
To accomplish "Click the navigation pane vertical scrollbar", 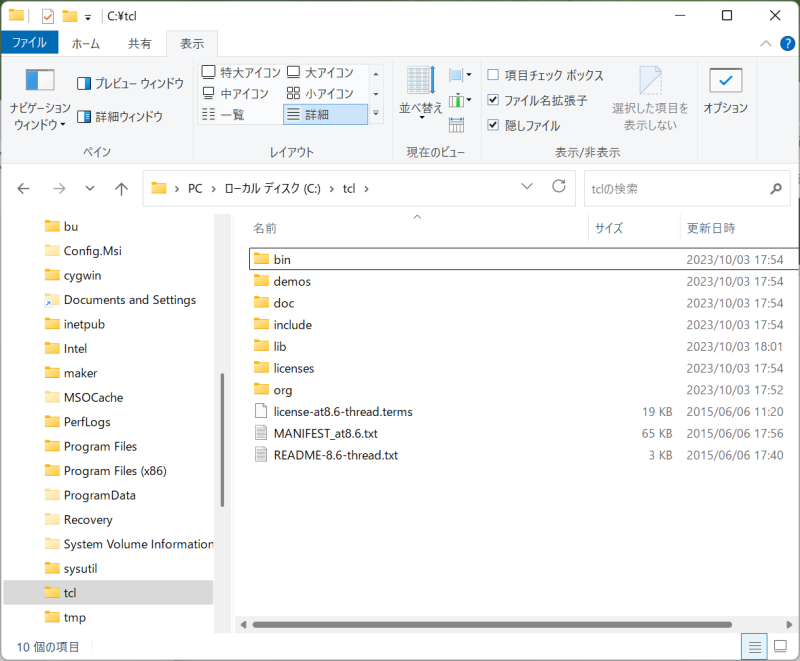I will (222, 440).
